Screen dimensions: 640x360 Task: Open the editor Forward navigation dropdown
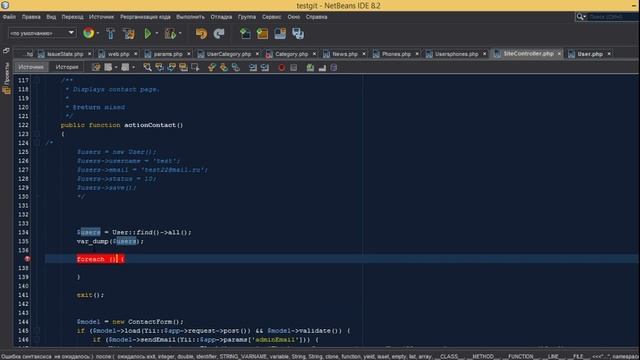133,67
